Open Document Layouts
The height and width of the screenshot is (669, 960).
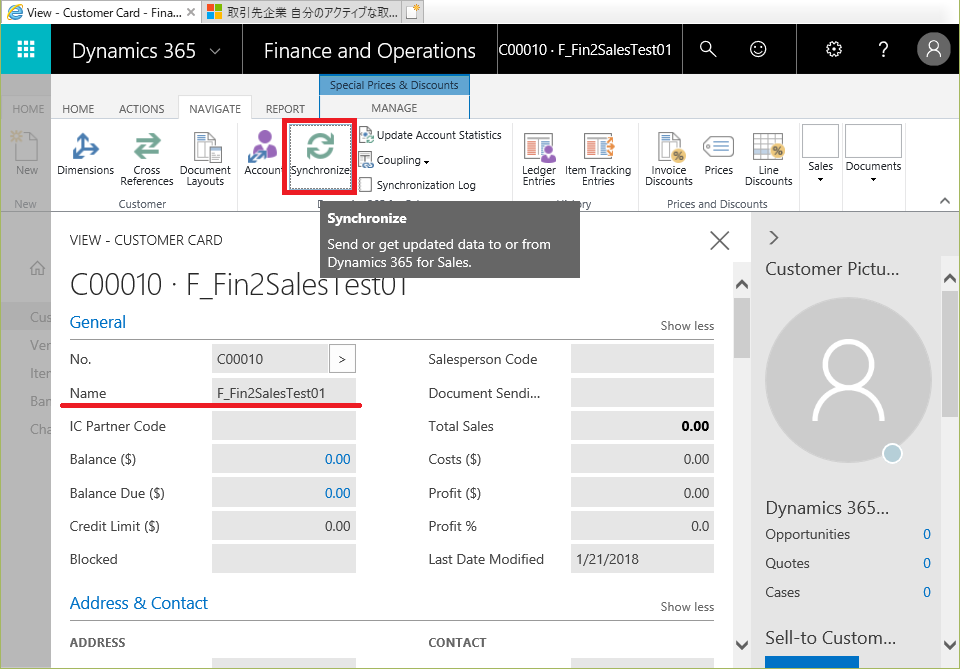pos(205,159)
